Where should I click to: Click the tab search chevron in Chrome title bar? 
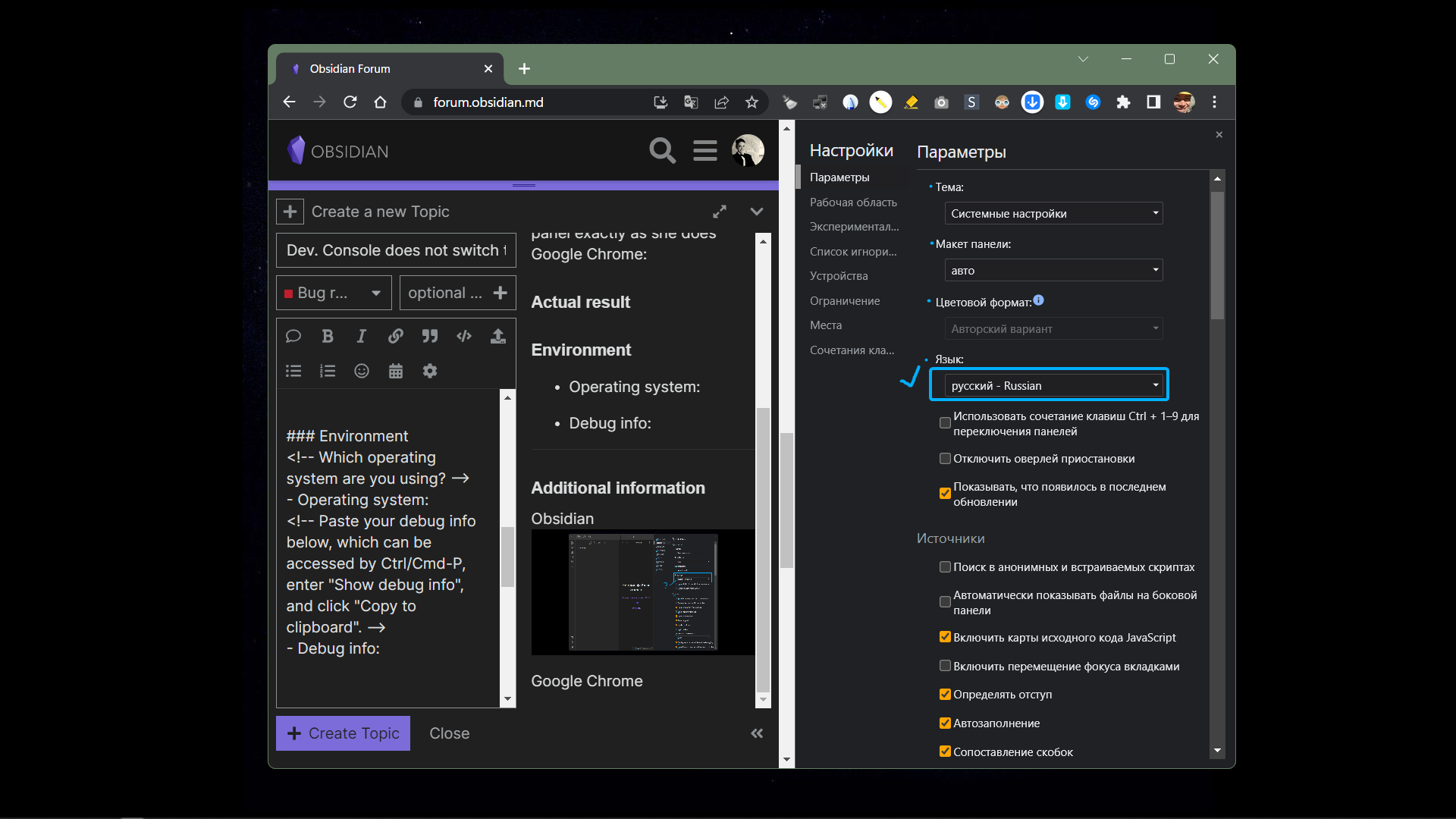(x=1083, y=59)
